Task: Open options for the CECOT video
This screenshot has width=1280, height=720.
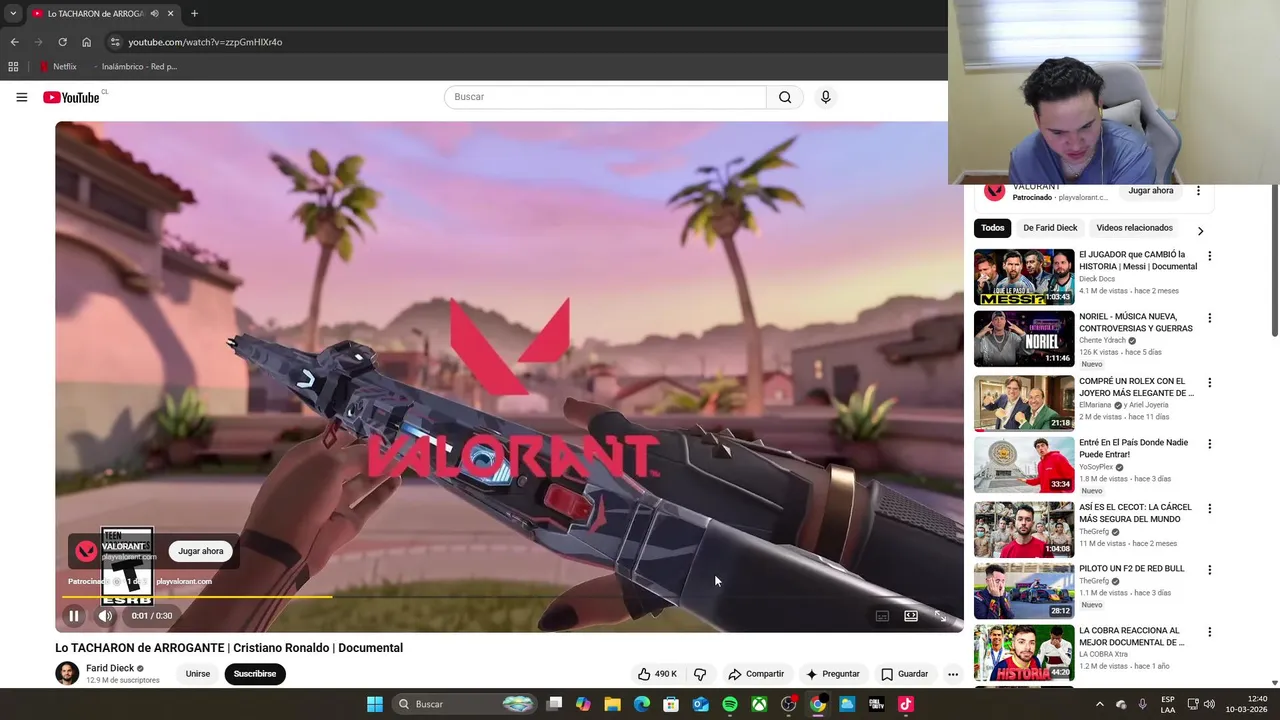Action: coord(1209,508)
